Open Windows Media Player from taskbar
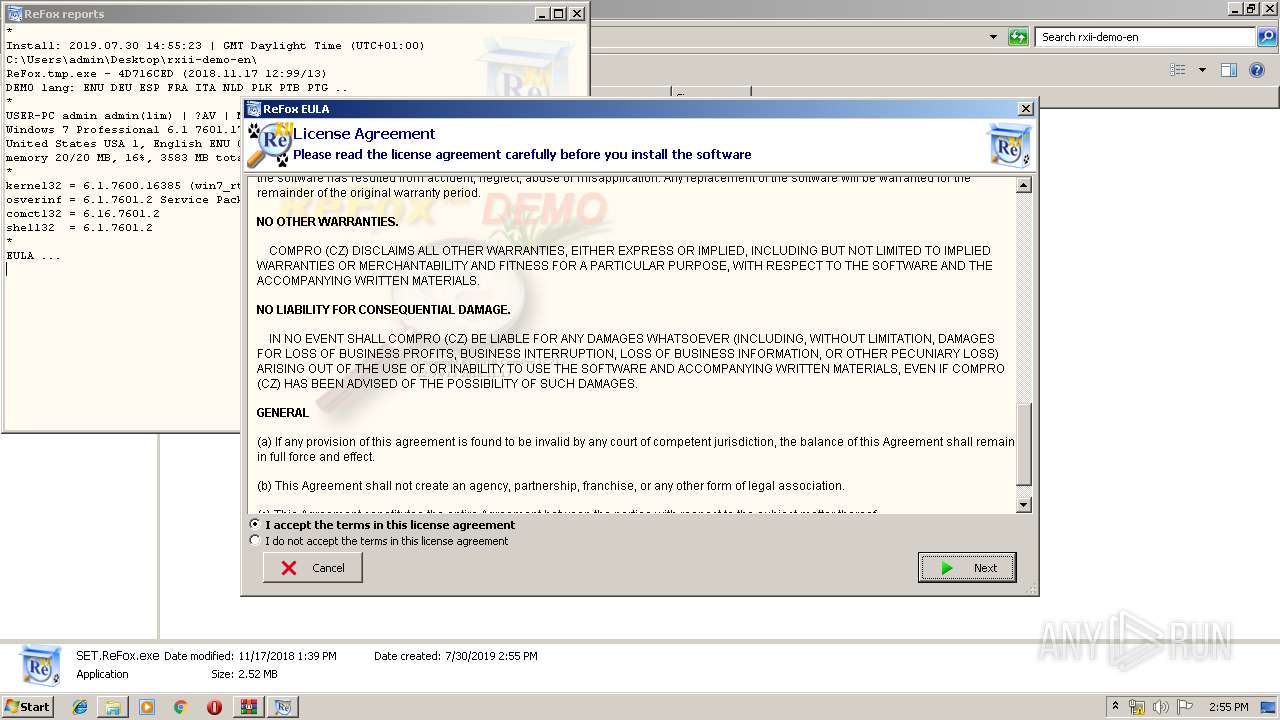The width and height of the screenshot is (1280, 720). (147, 707)
